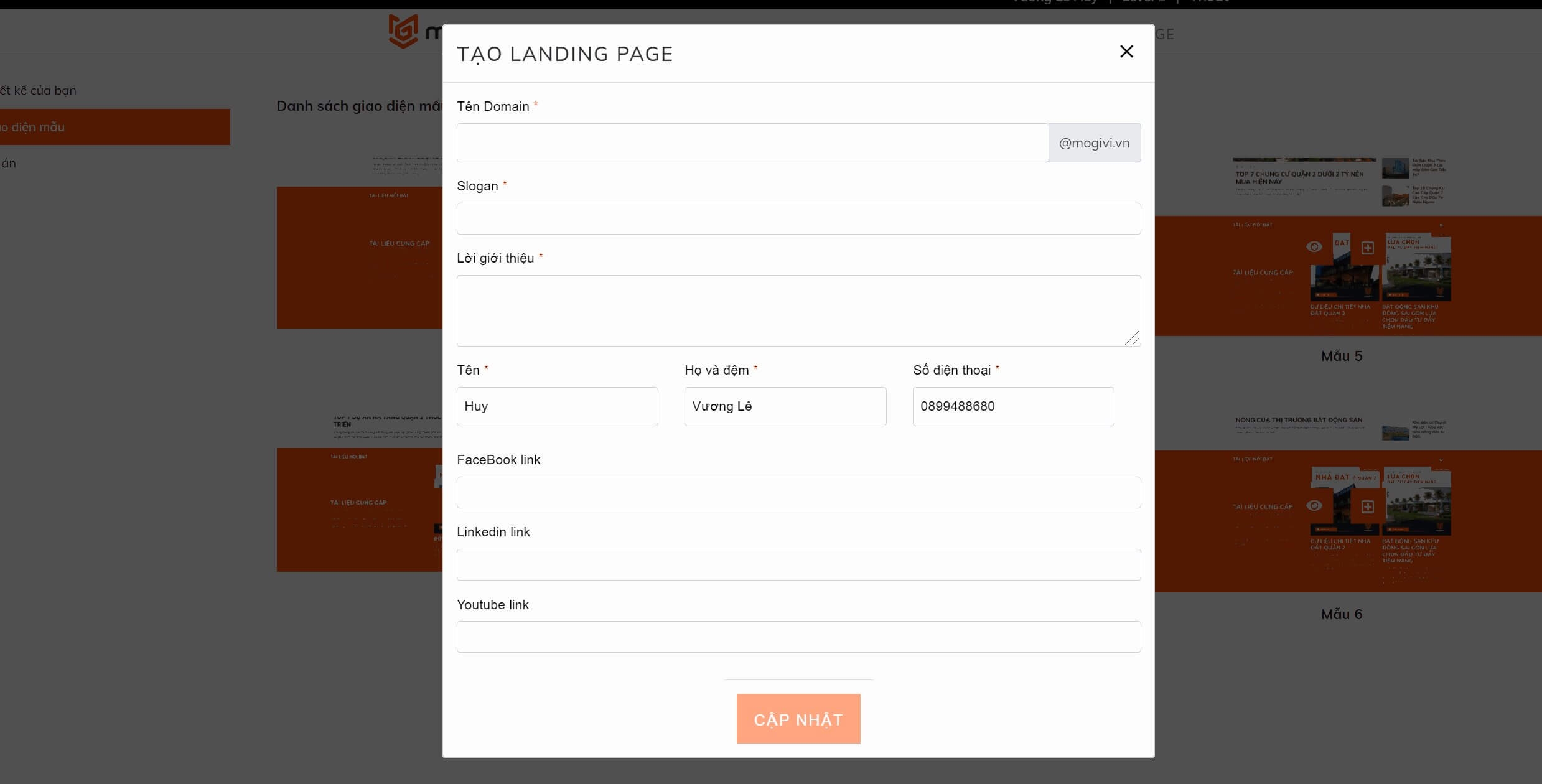Click the Số điện thoại phone field
1542x784 pixels.
tap(1012, 406)
